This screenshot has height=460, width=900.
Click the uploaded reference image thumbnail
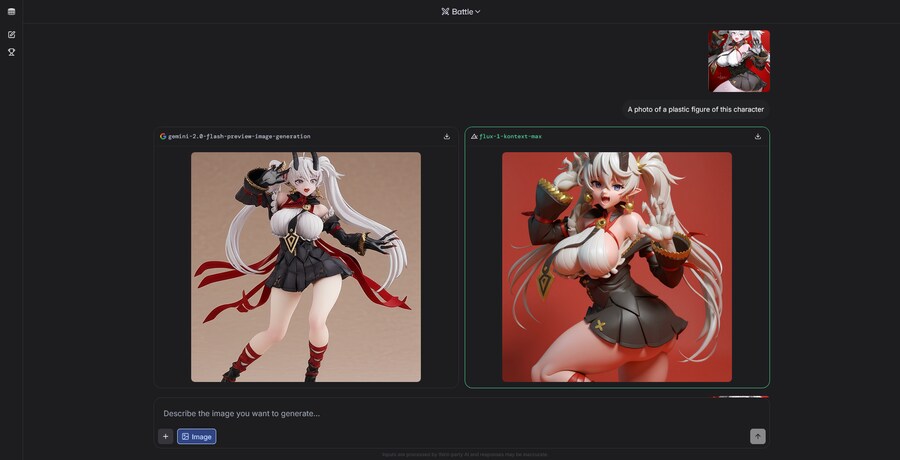tap(739, 61)
